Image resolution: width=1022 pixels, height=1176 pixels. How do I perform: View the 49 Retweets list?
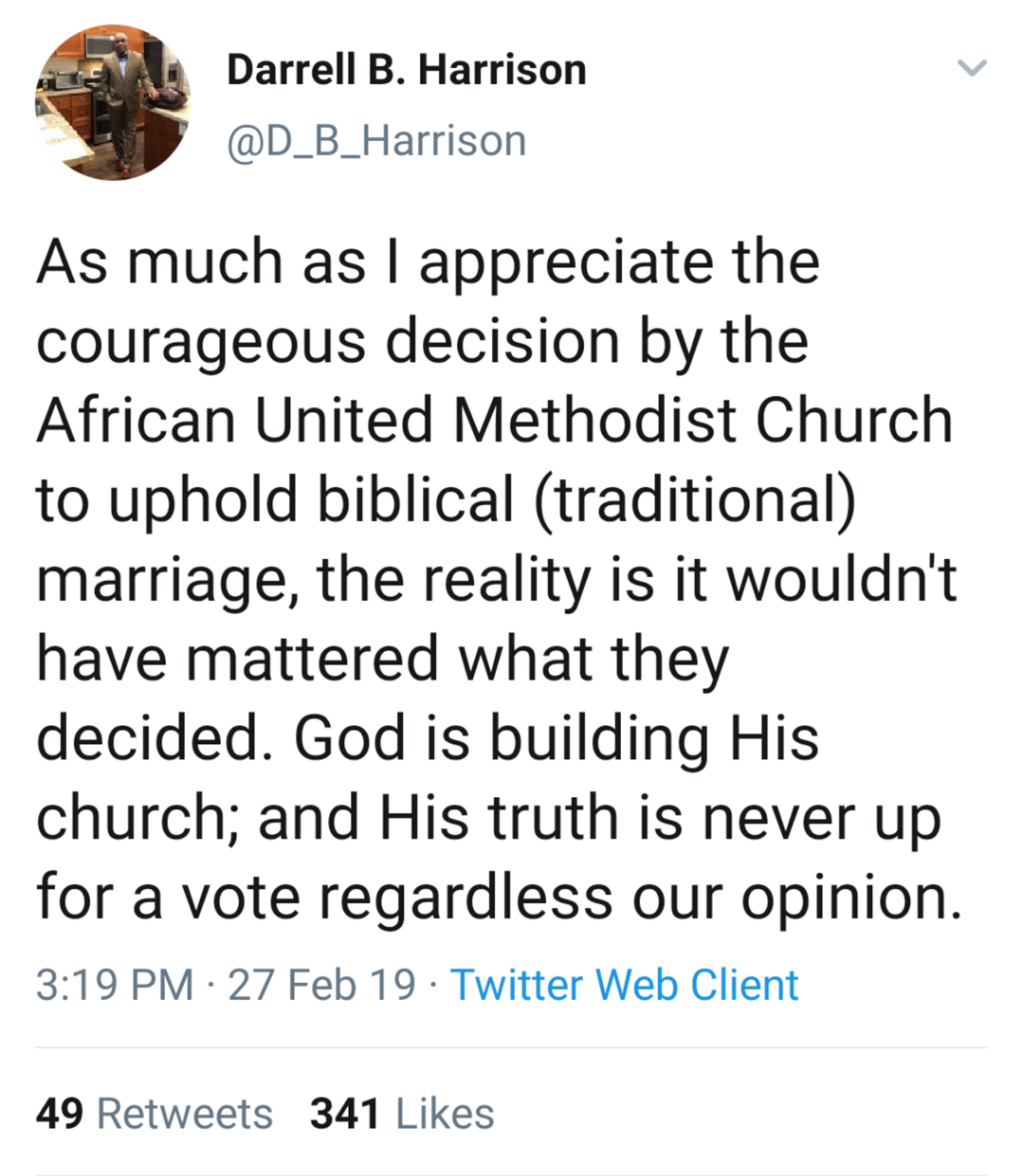tap(154, 1114)
